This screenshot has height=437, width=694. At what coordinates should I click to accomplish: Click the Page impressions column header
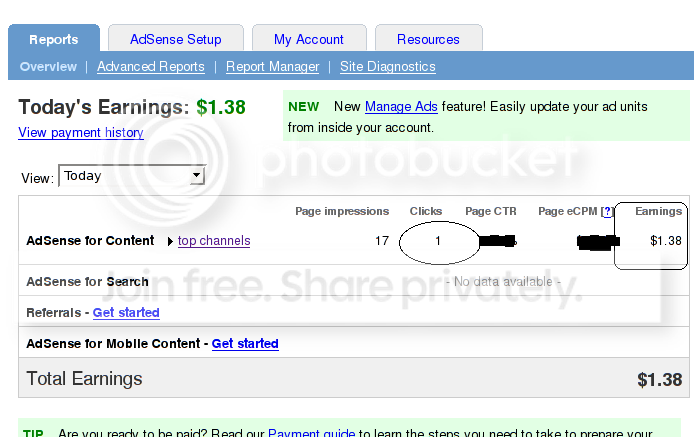click(342, 211)
